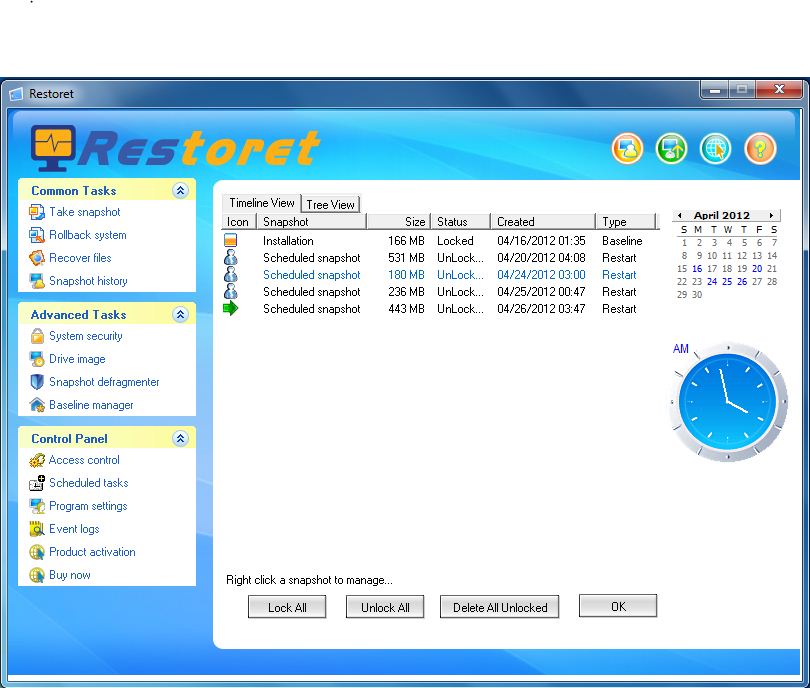Click the Drive image icon
The image size is (810, 688).
(37, 359)
